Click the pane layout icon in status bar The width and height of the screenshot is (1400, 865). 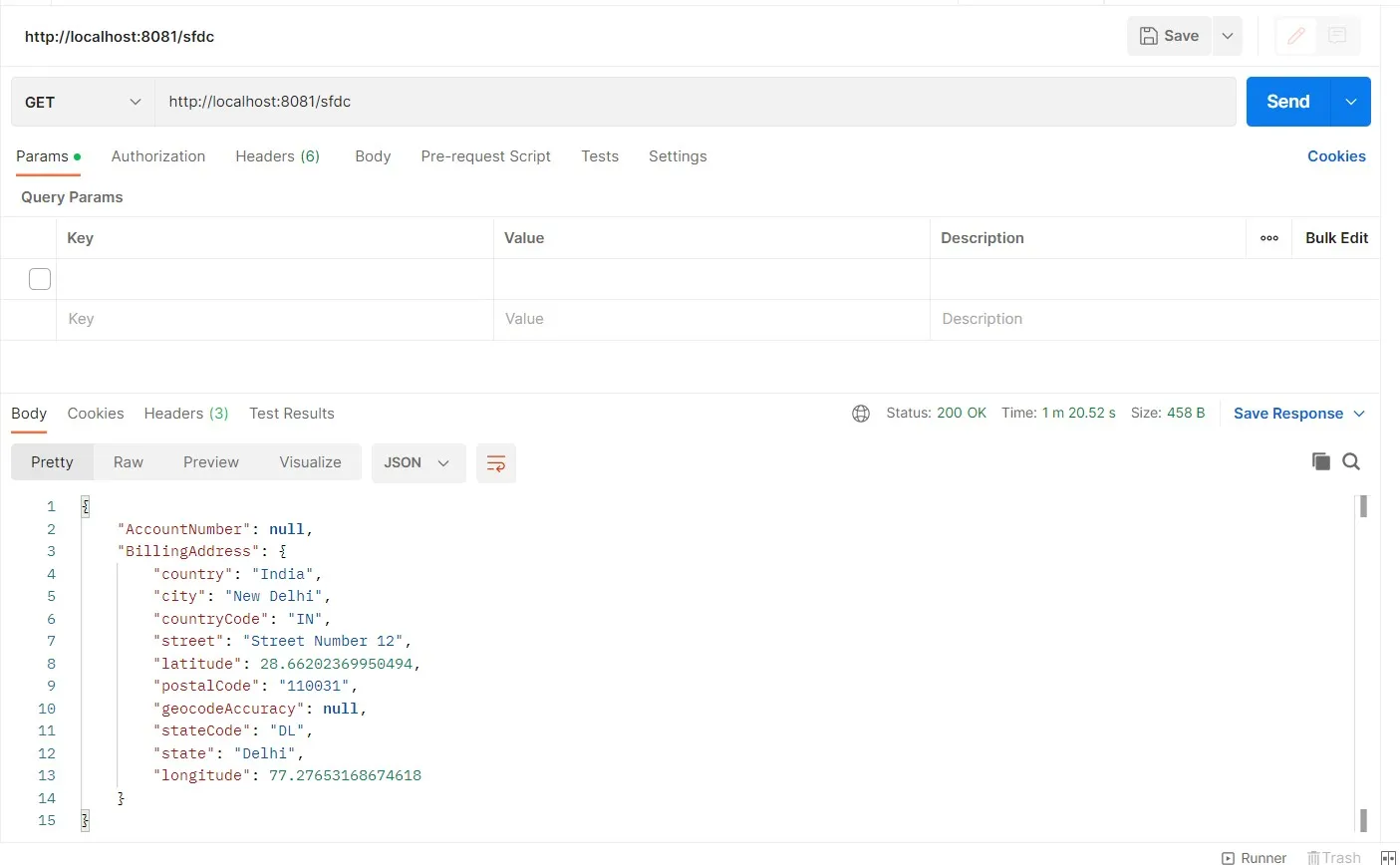[x=1388, y=857]
